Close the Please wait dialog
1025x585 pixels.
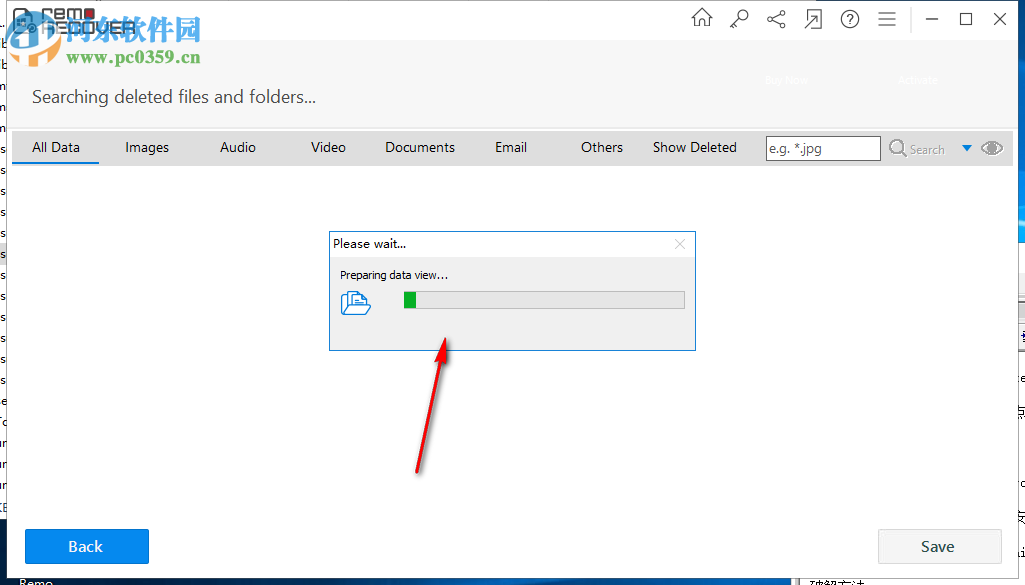tap(680, 244)
